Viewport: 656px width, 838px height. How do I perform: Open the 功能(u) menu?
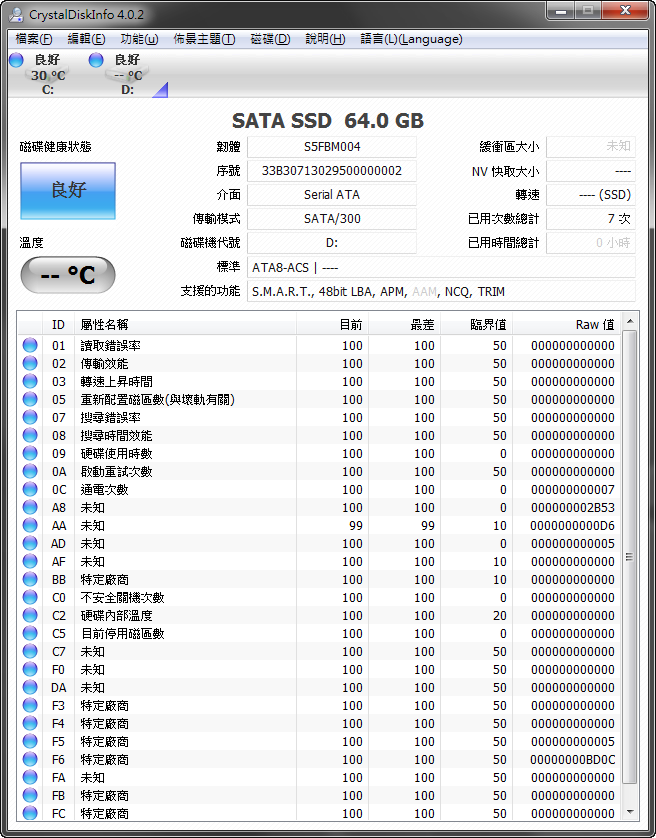[138, 39]
